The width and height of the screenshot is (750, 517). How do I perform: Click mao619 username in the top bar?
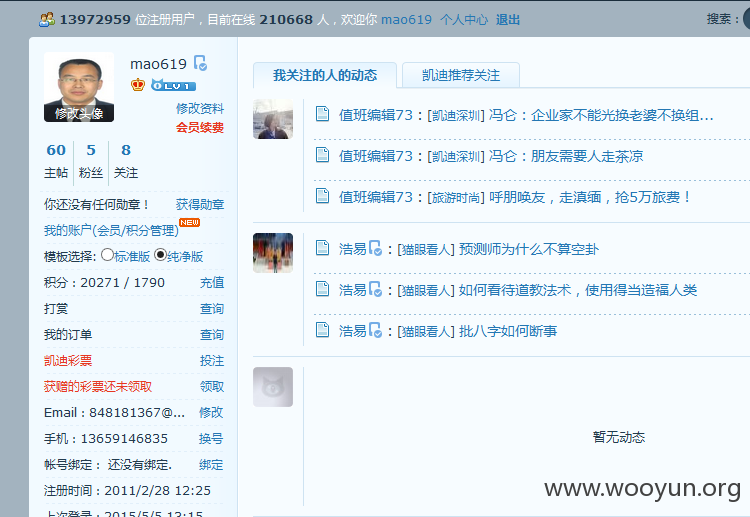coord(406,20)
